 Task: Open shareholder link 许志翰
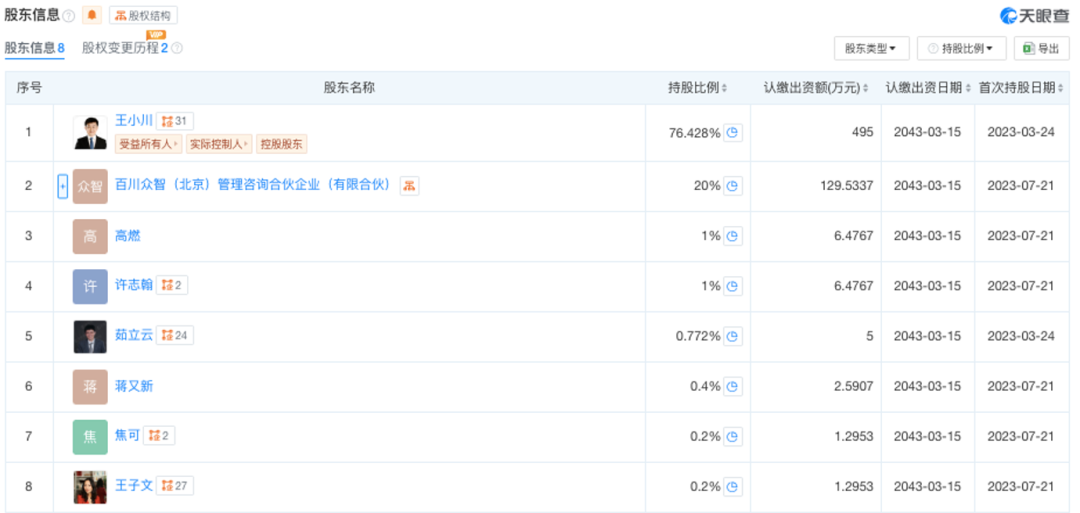134,285
